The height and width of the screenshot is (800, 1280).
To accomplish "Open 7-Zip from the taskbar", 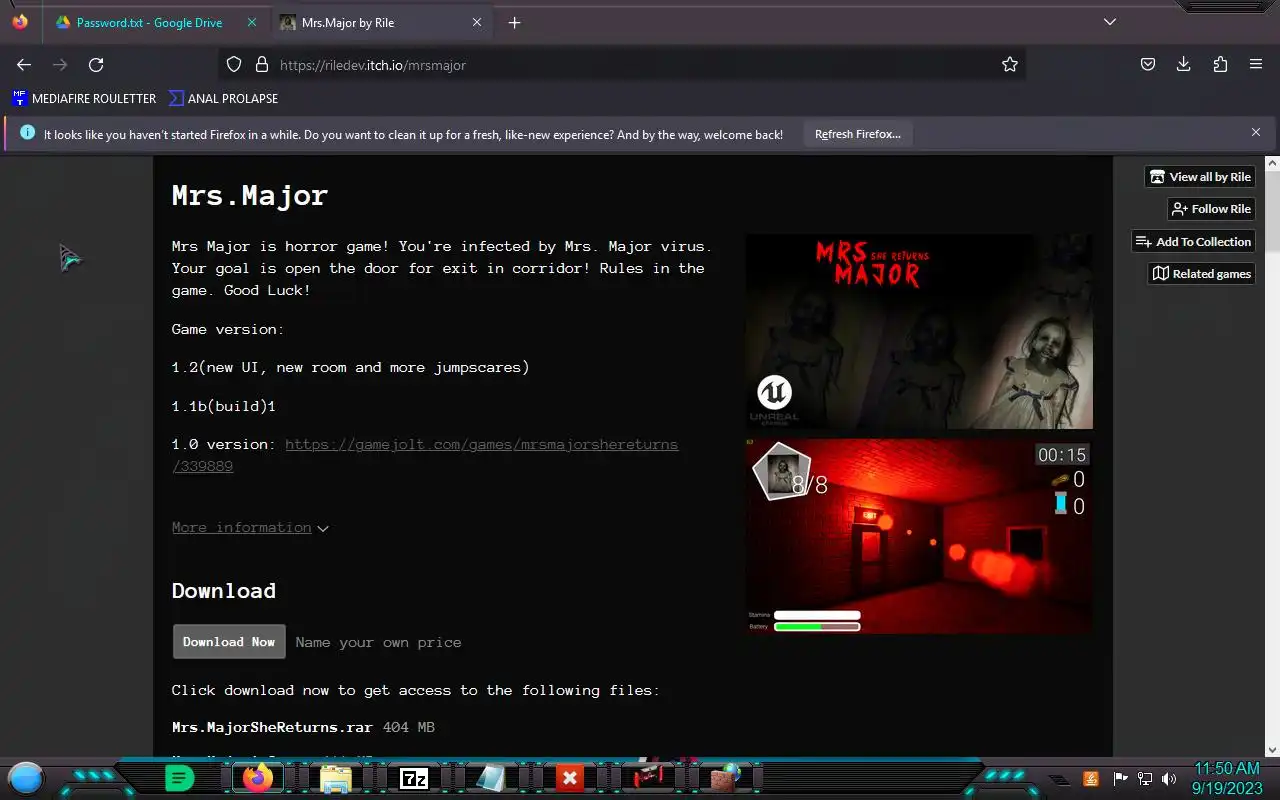I will coord(414,778).
